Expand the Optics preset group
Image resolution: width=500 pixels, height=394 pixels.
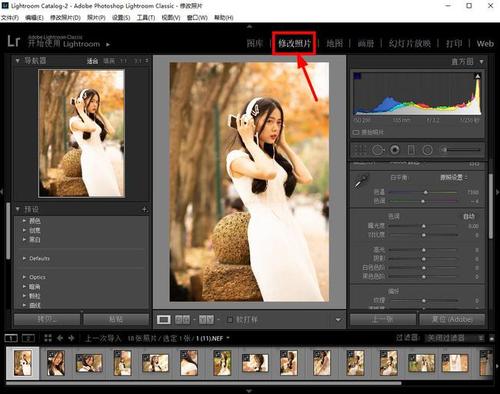(x=24, y=277)
